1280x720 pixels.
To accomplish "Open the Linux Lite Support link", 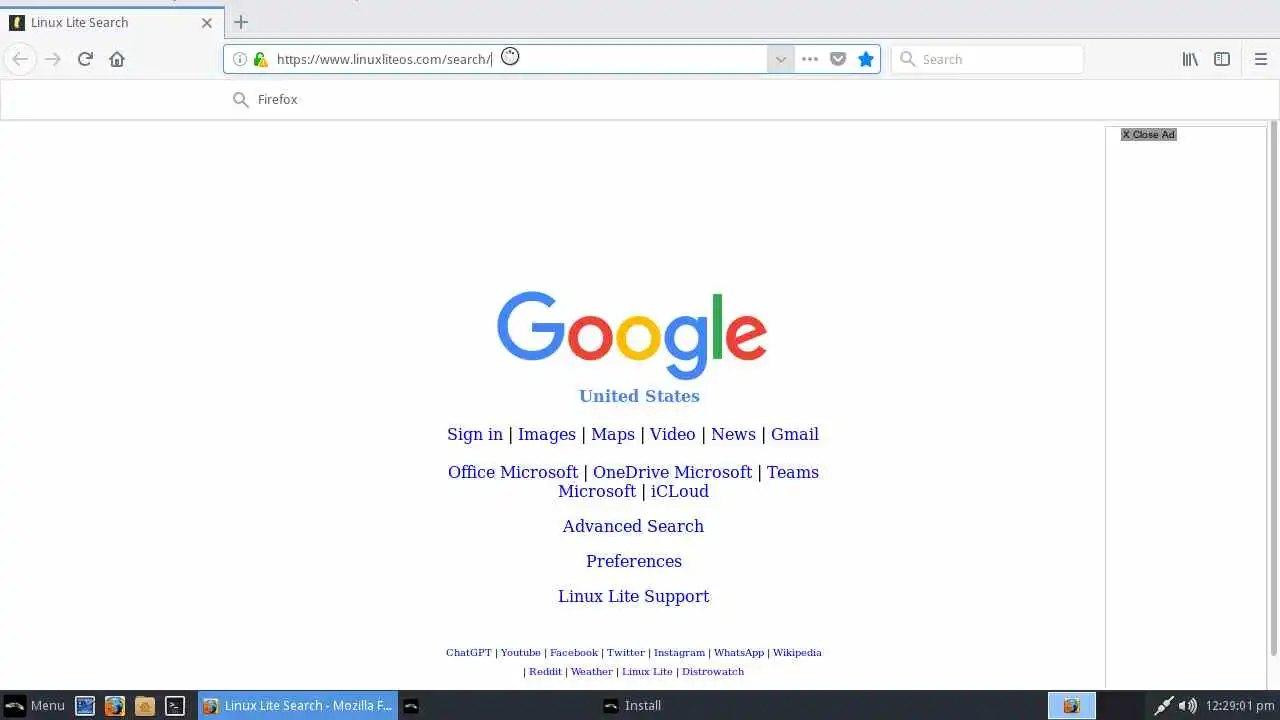I will coord(634,596).
